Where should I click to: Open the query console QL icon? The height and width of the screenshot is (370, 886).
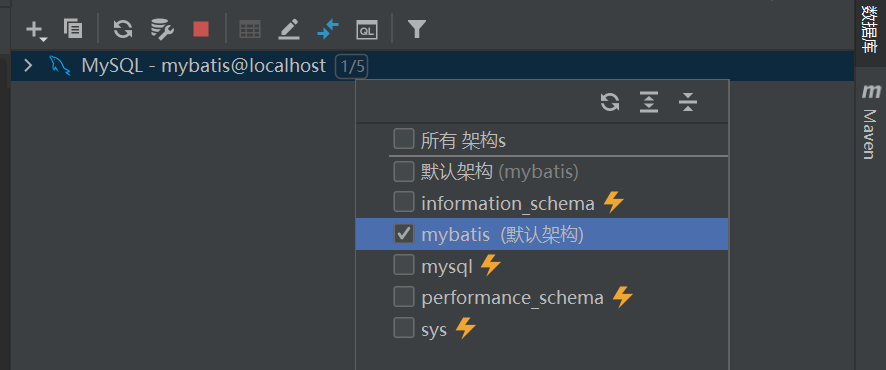(367, 29)
